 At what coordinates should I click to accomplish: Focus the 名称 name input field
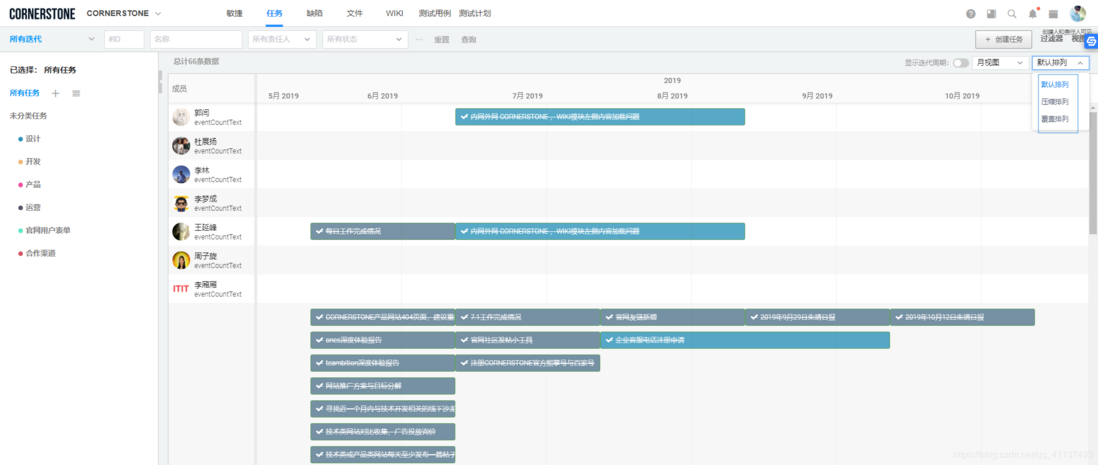(x=196, y=39)
